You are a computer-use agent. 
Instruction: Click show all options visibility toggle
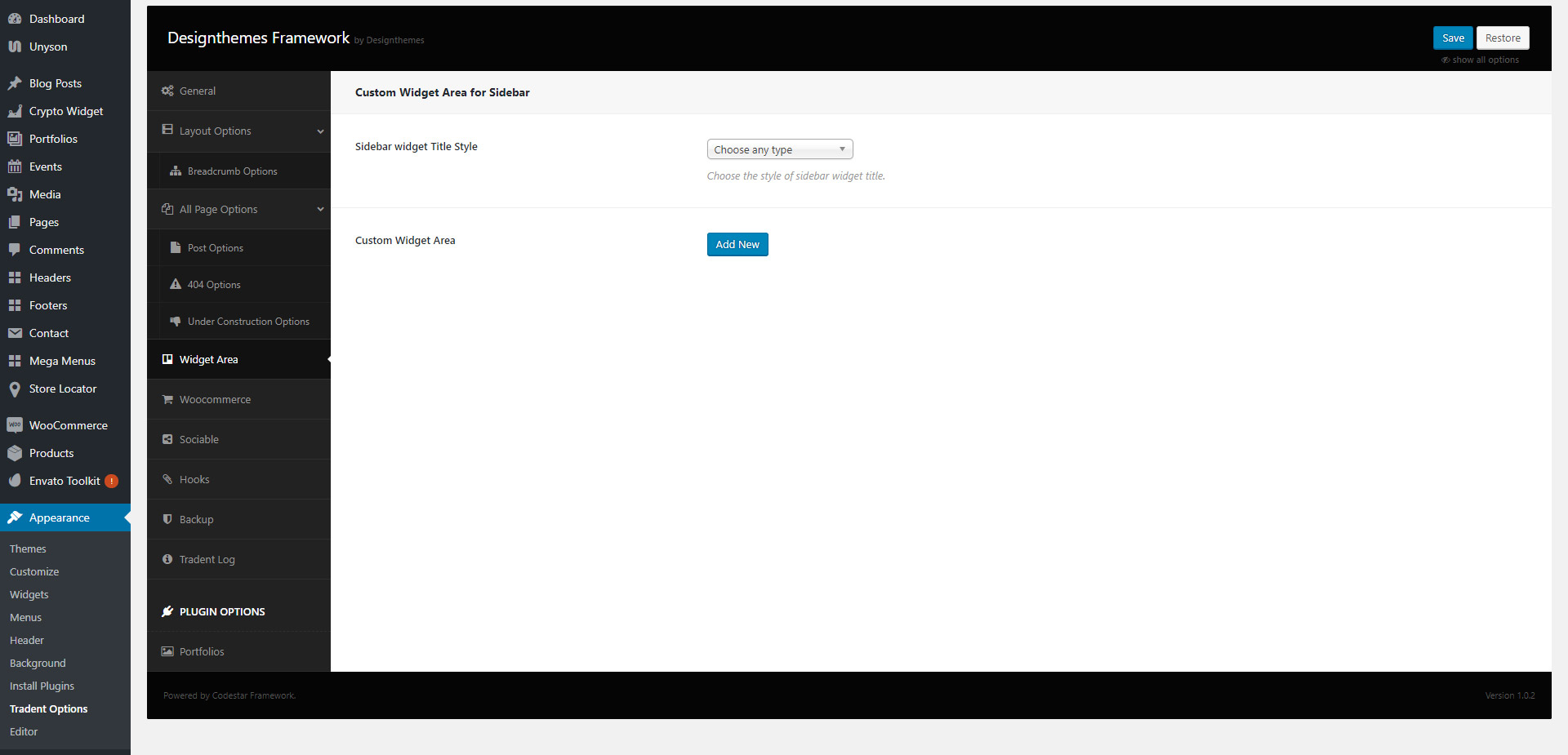coord(1480,60)
